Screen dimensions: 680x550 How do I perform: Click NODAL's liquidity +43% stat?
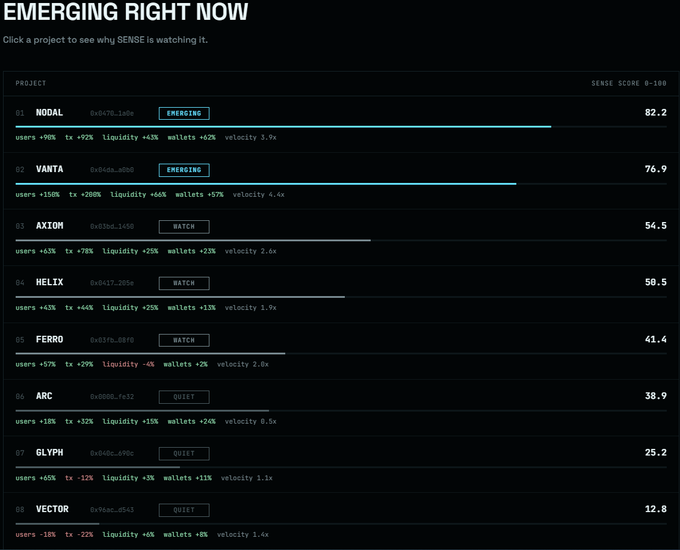130,138
